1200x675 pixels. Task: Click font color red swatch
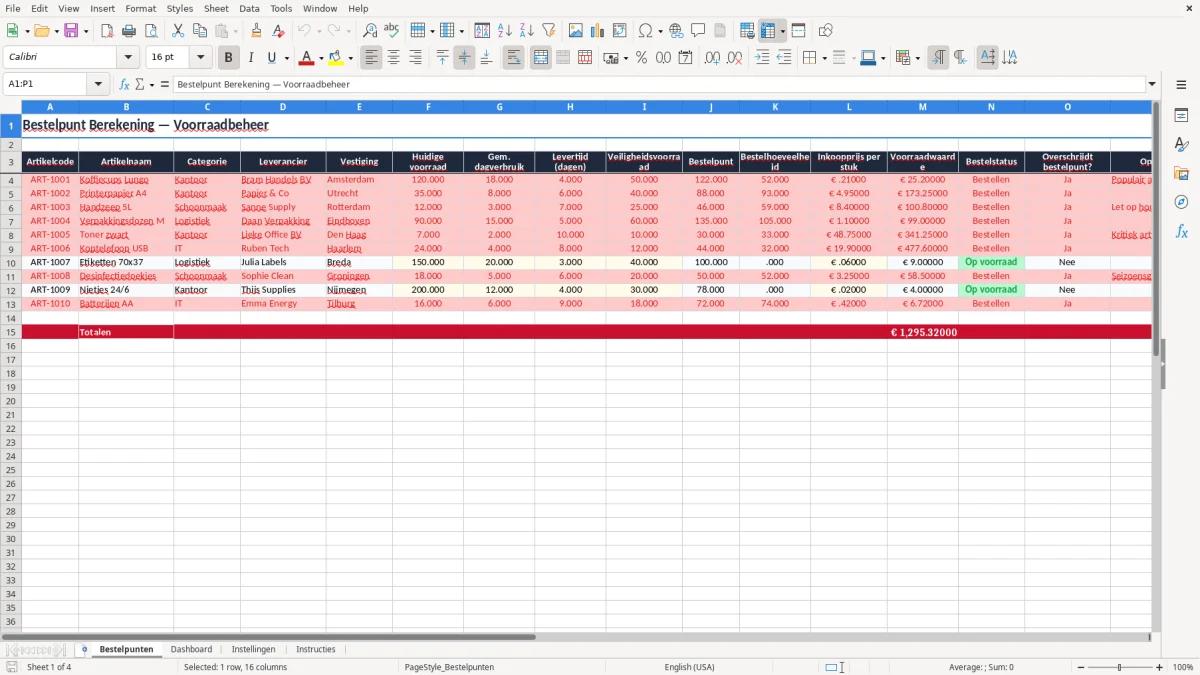coord(307,58)
